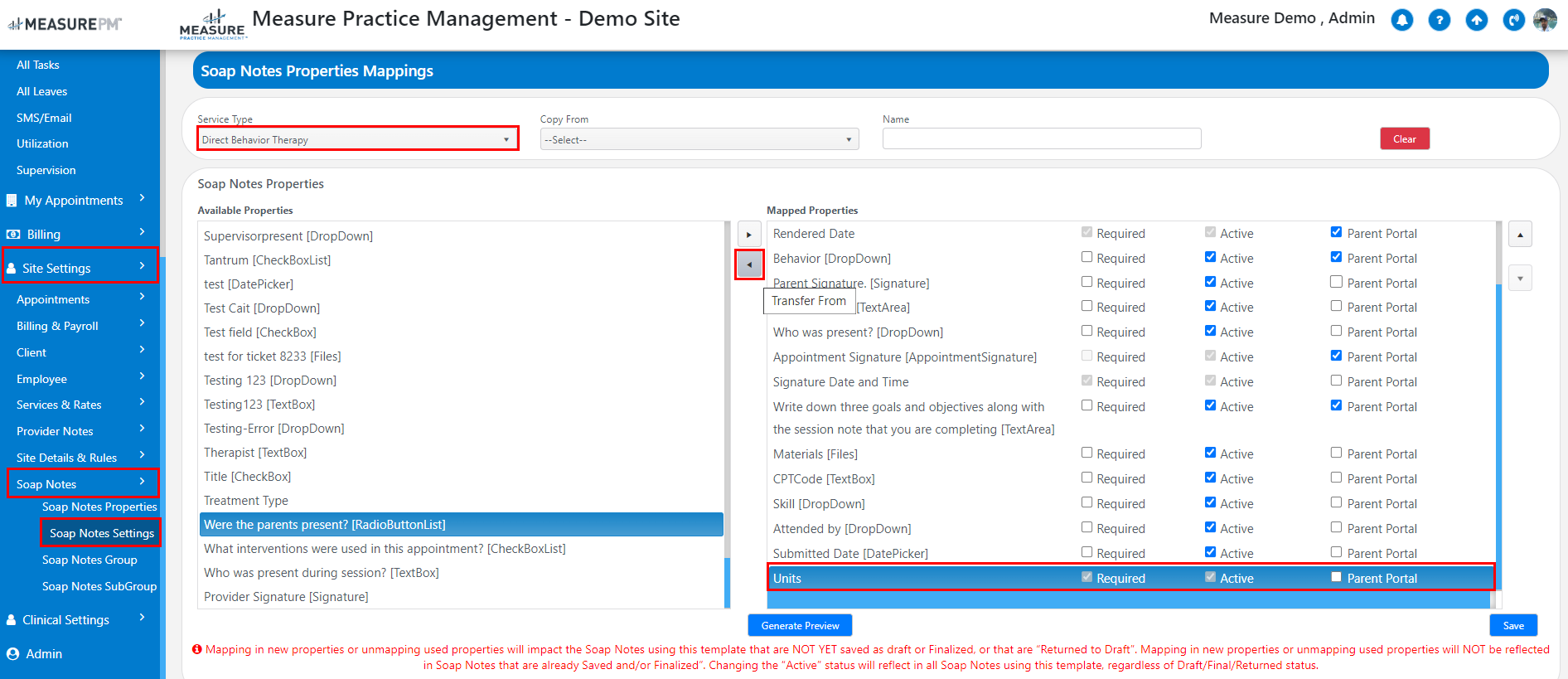Image resolution: width=1568 pixels, height=679 pixels.
Task: Click the My Appointments icon in sidebar
Action: (12, 201)
